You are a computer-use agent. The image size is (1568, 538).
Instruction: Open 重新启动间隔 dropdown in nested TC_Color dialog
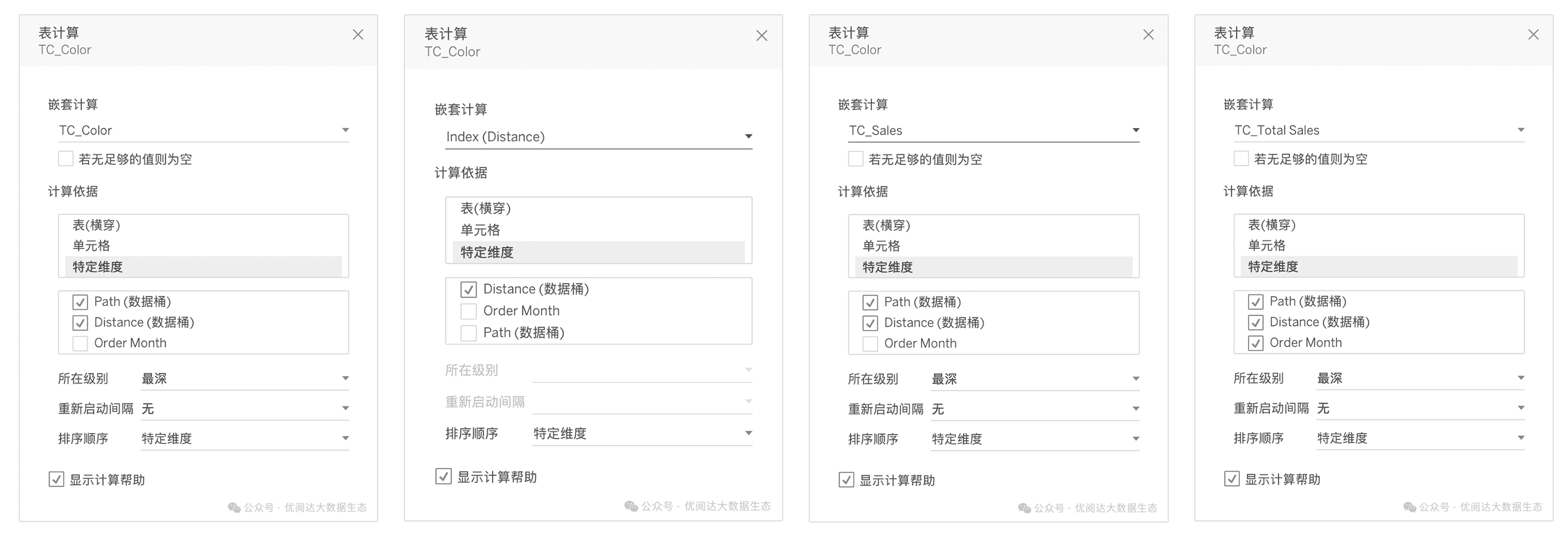[x=245, y=409]
